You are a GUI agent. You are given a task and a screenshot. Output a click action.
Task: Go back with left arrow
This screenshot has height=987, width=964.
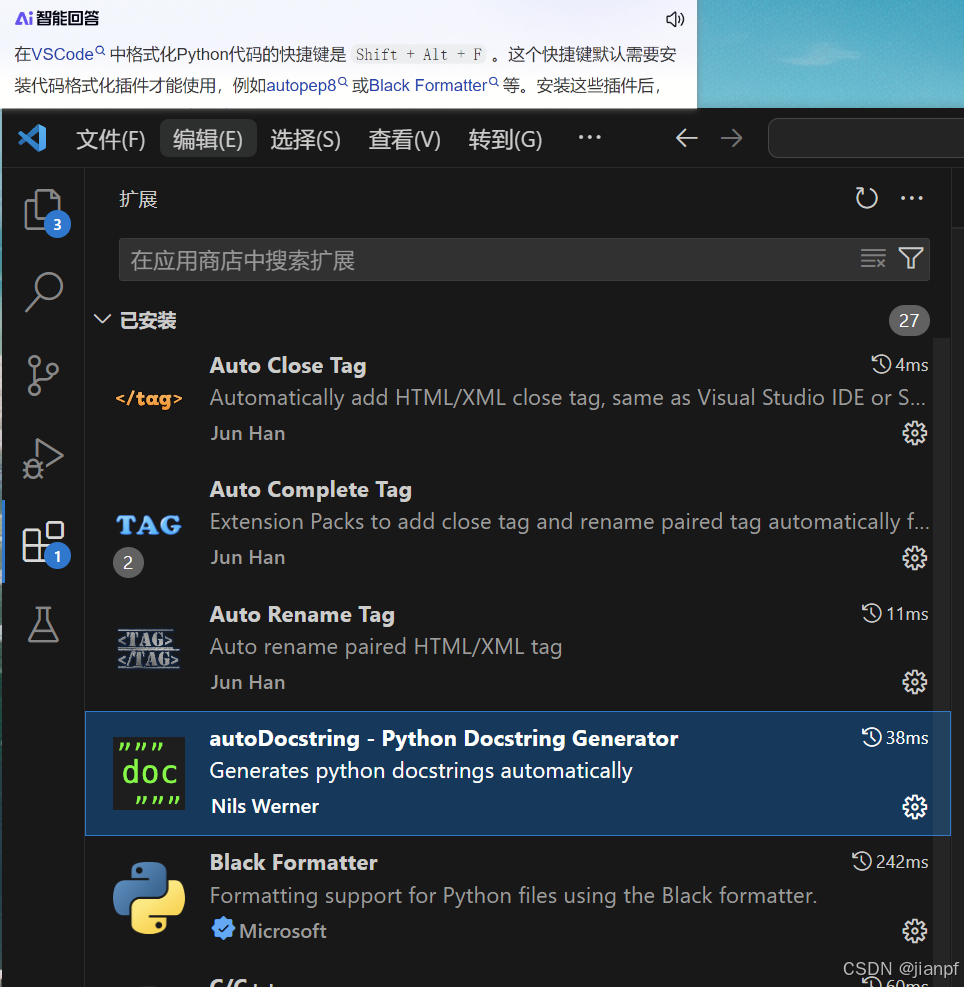[x=686, y=138]
